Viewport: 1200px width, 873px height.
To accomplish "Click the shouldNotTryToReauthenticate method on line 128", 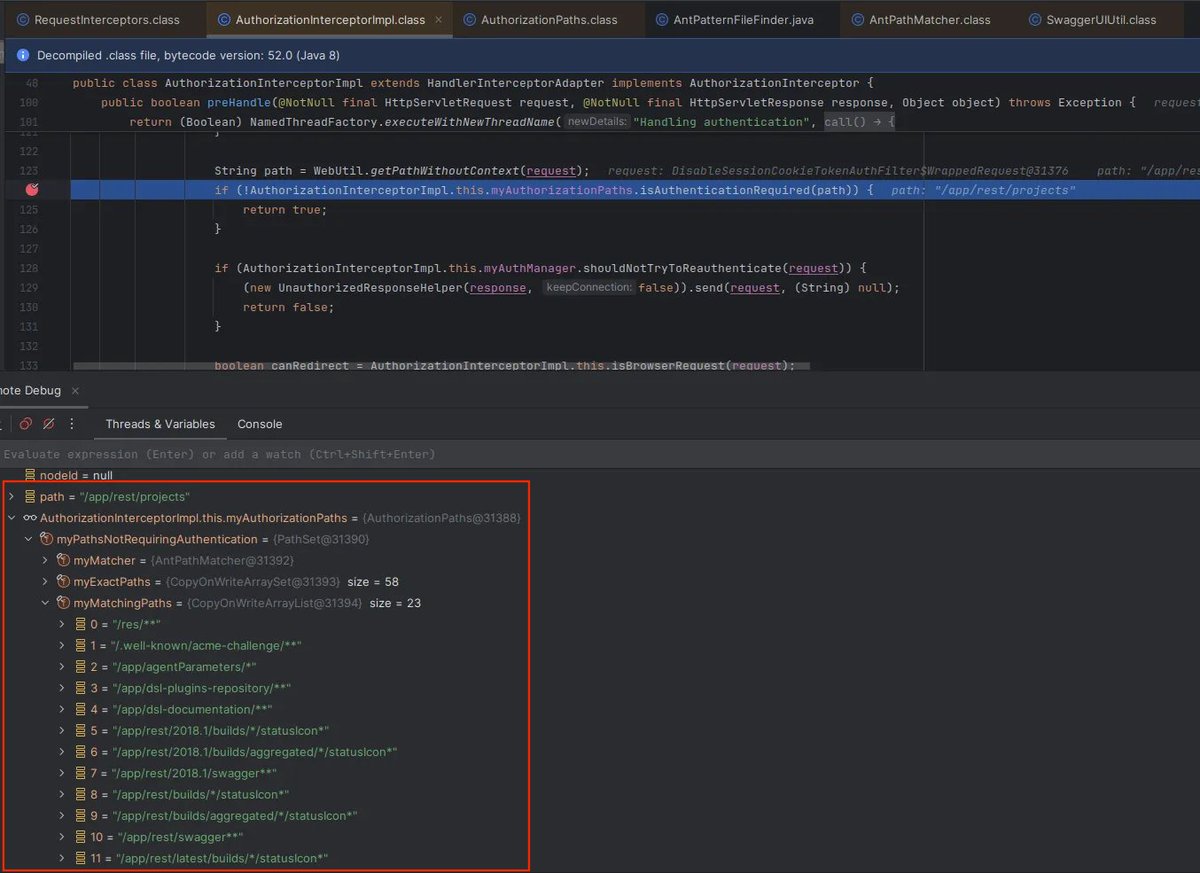I will (680, 268).
